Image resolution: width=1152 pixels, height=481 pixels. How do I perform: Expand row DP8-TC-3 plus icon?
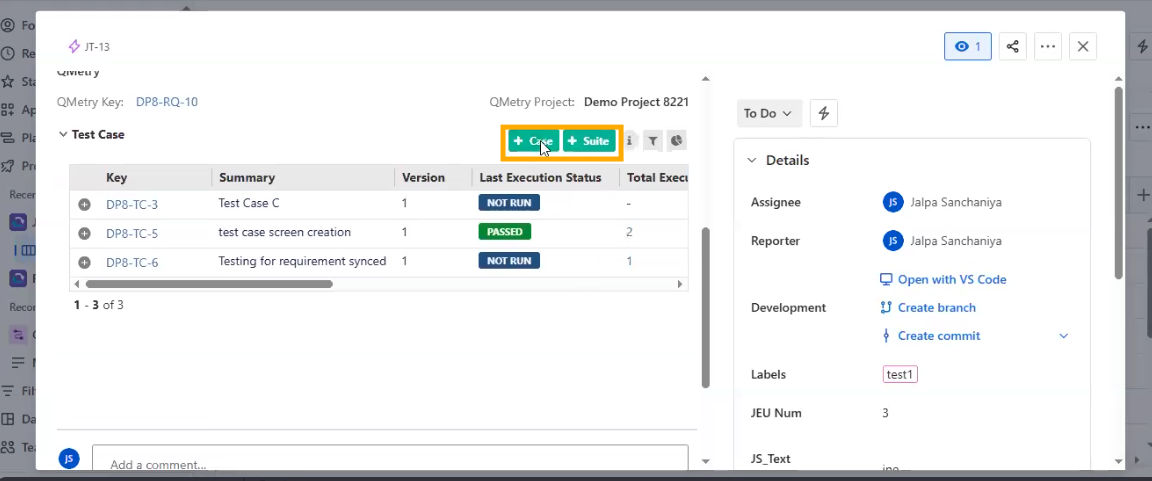(84, 204)
